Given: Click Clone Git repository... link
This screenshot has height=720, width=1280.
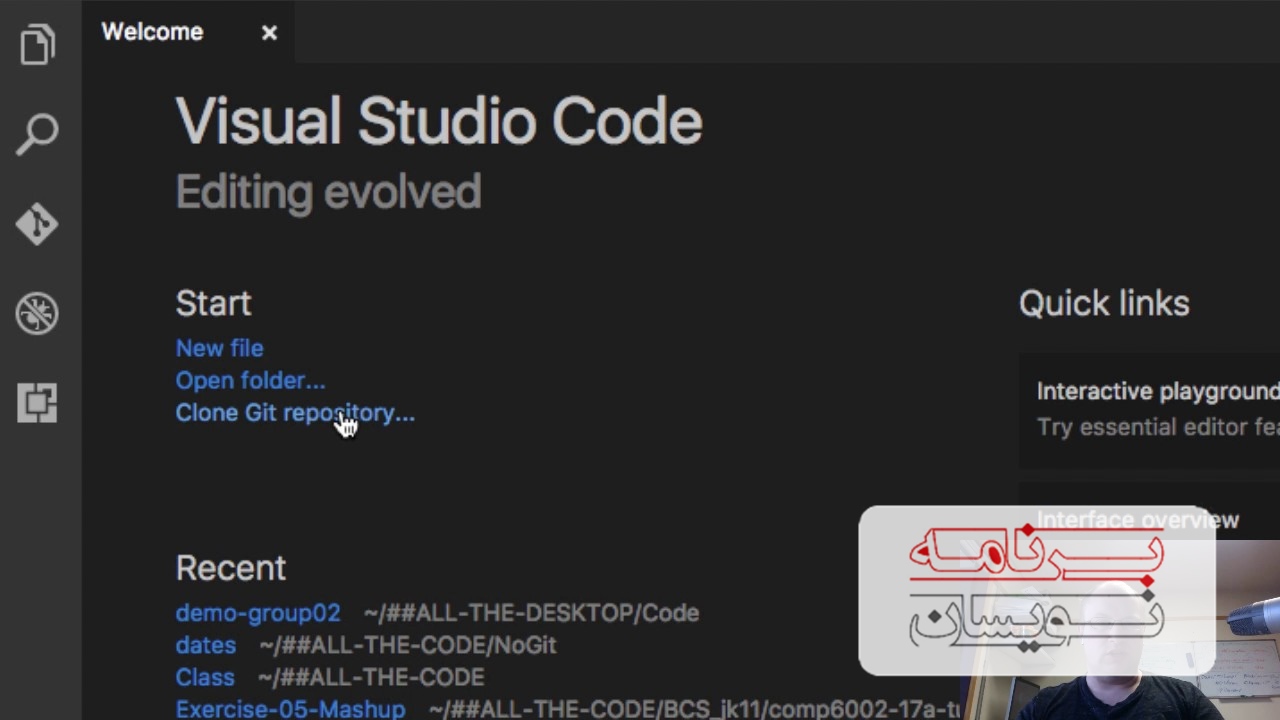Looking at the screenshot, I should (295, 413).
